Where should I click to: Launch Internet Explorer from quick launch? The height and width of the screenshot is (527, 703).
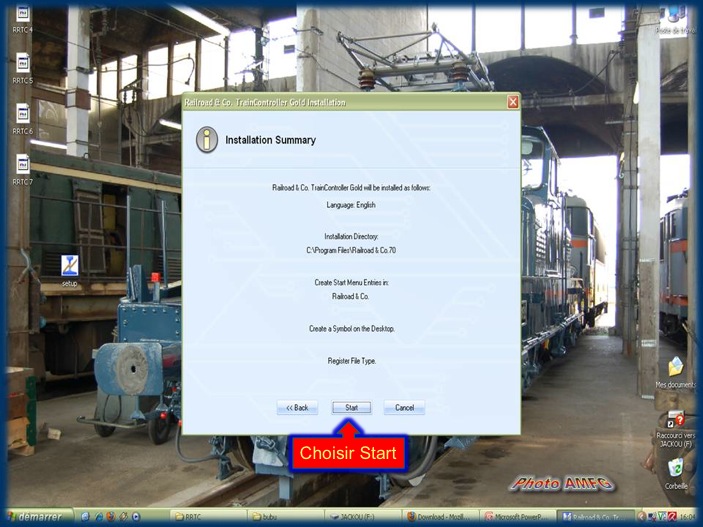pyautogui.click(x=98, y=517)
